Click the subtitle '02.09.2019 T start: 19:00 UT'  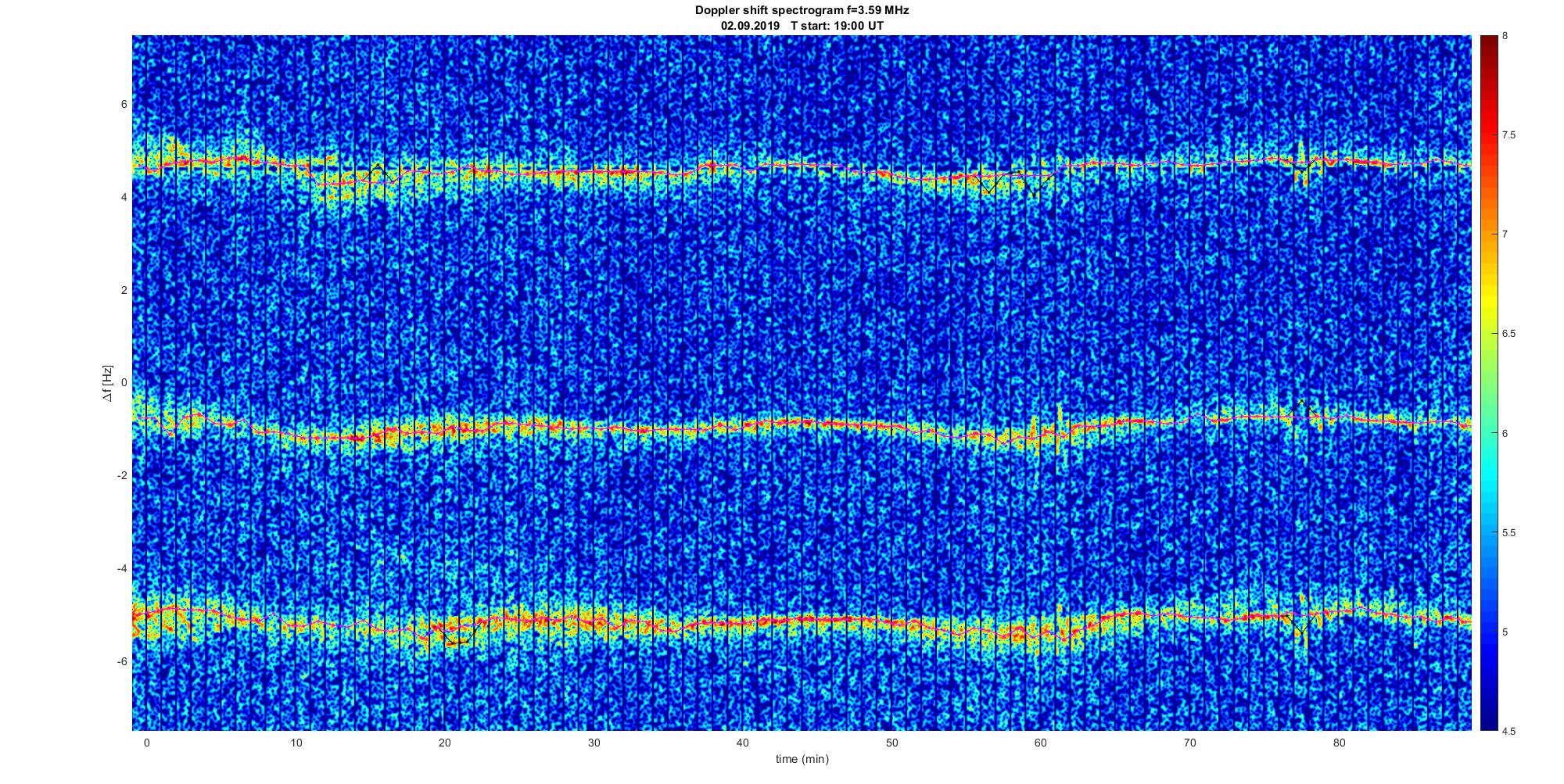coord(802,25)
